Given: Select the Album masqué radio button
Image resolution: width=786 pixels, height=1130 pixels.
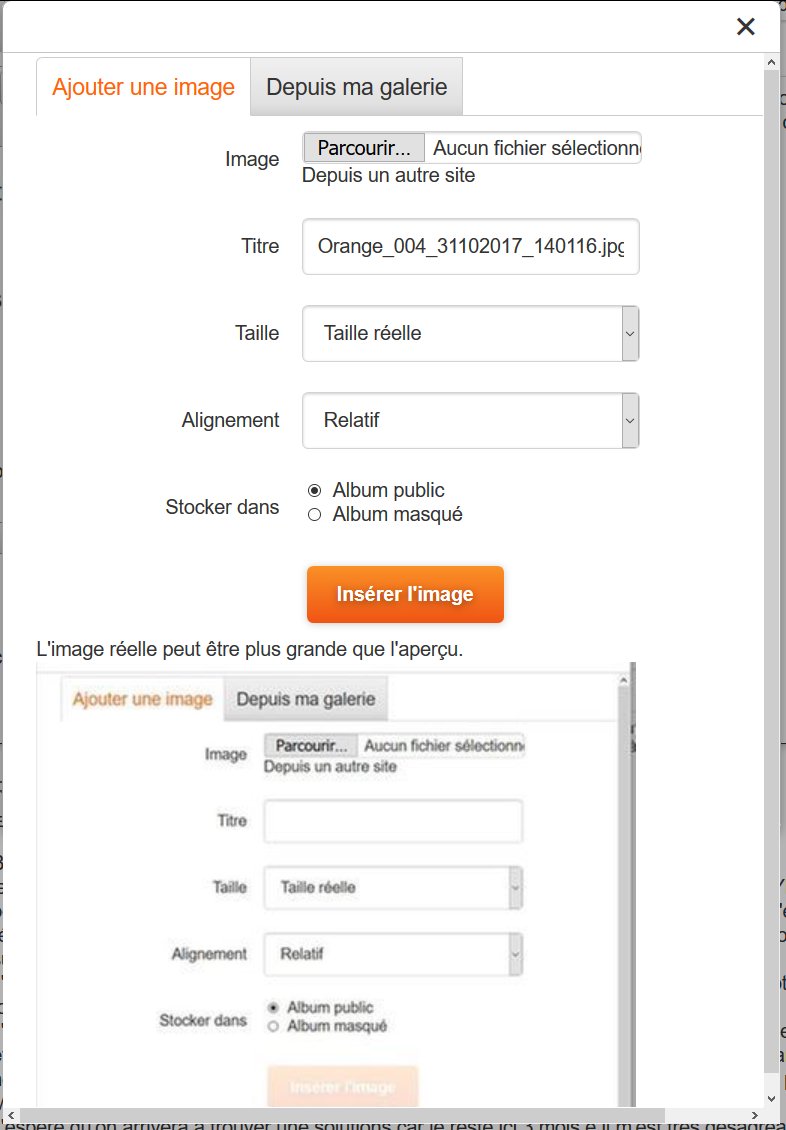Looking at the screenshot, I should point(314,515).
